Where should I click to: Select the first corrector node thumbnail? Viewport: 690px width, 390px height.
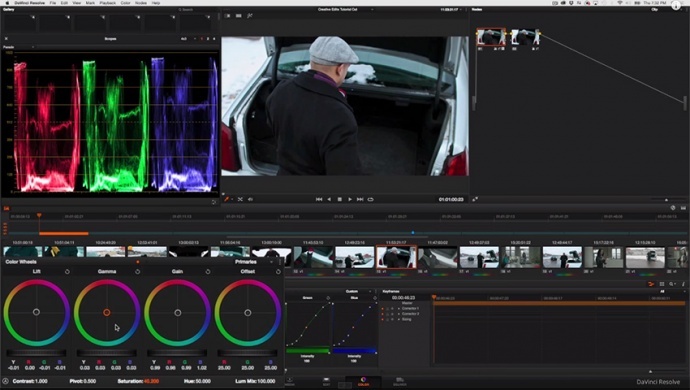(x=491, y=37)
